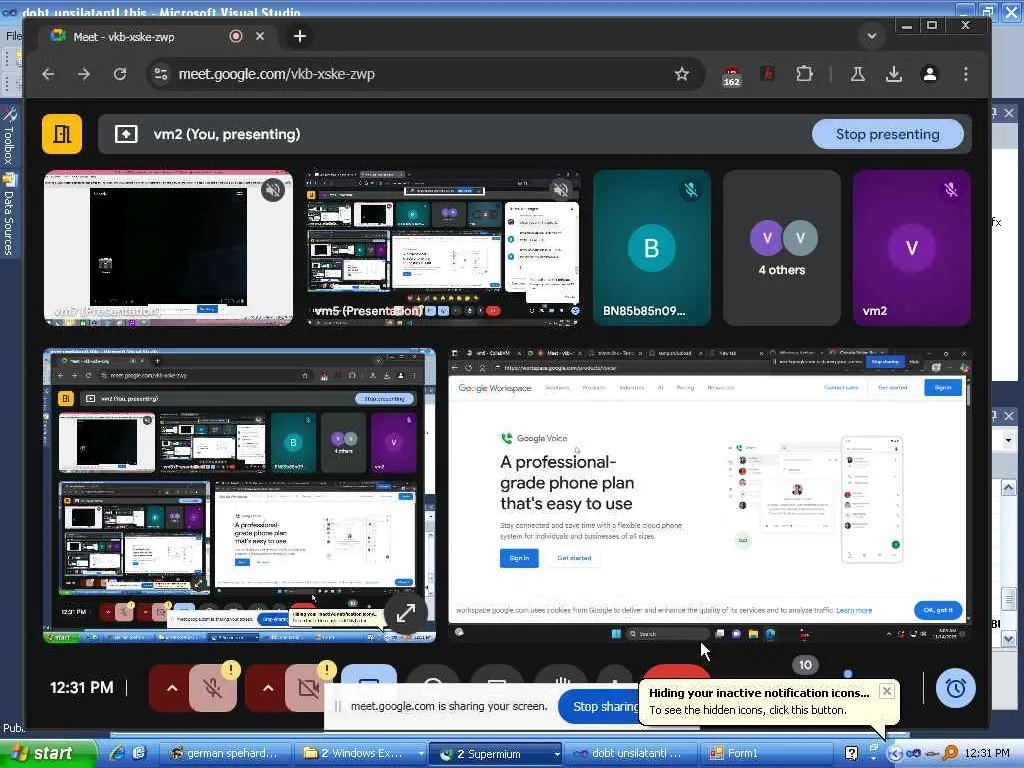
Task: Click the presenting screen icon beside vm2
Action: 126,135
